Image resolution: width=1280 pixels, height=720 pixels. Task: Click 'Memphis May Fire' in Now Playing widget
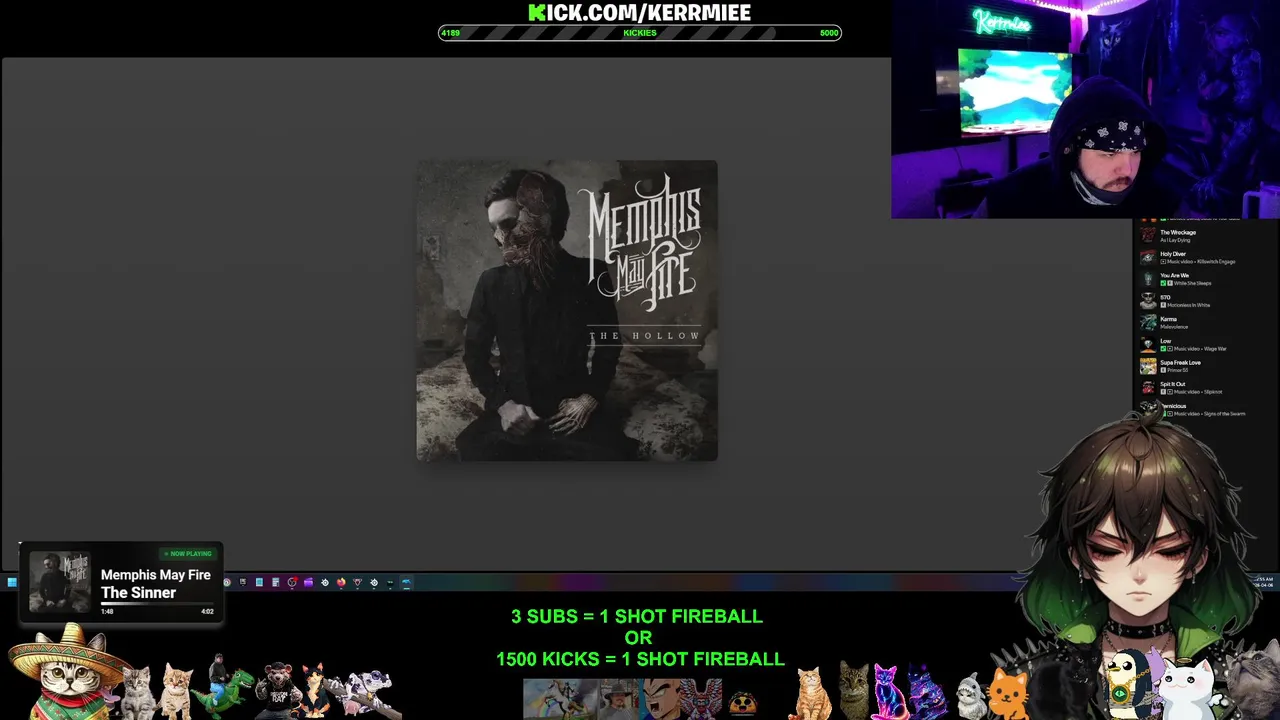pyautogui.click(x=156, y=575)
